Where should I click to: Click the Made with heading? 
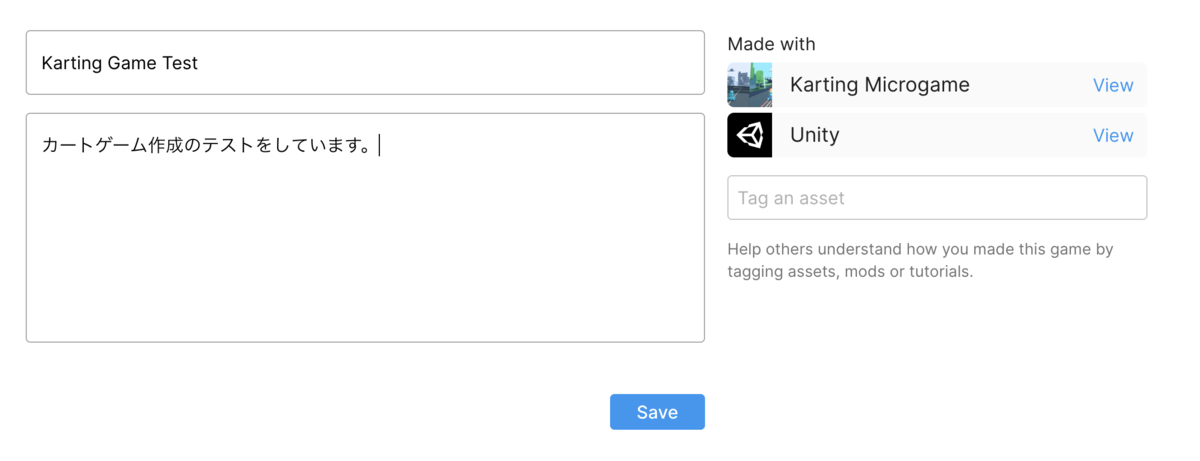(771, 44)
